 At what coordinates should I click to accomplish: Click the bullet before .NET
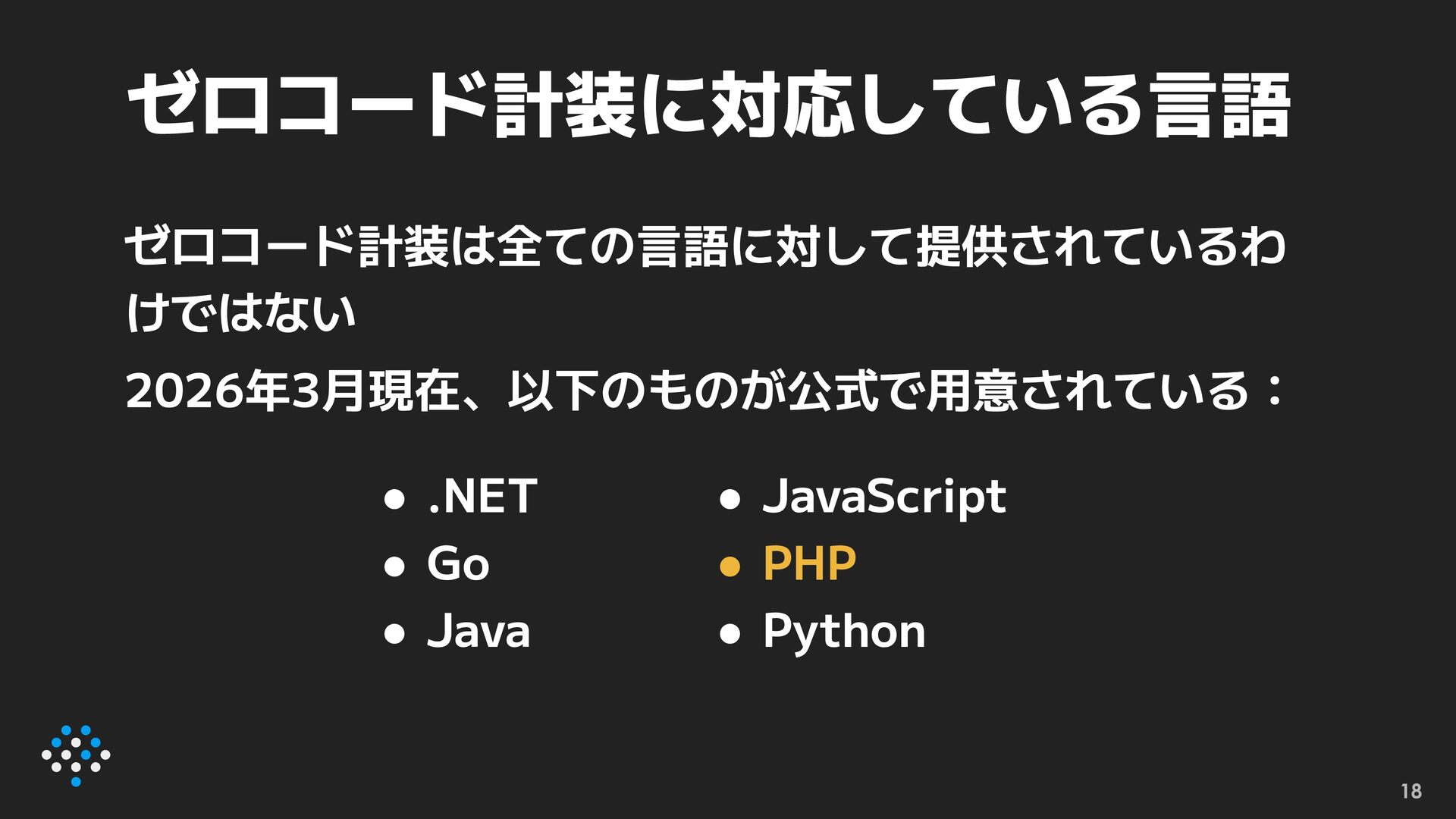tap(394, 499)
